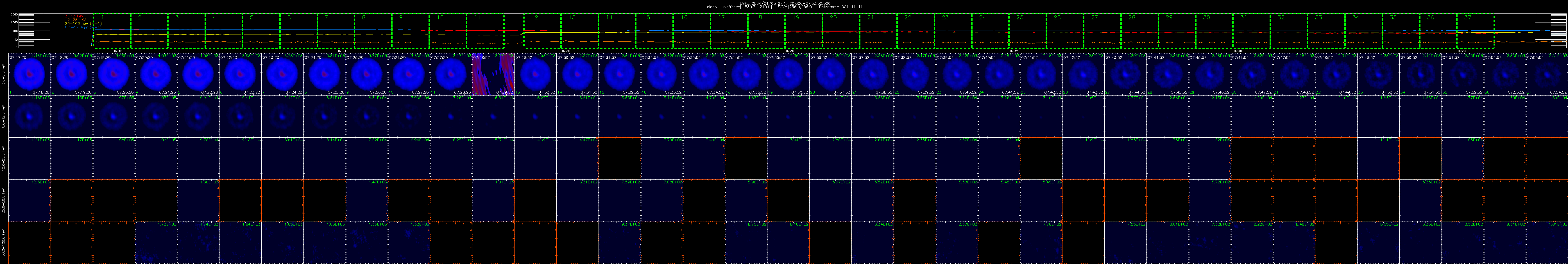Screen dimensions: 1568x264
Task: Click the 50.0-100.0 keV row label
Action: (4, 243)
